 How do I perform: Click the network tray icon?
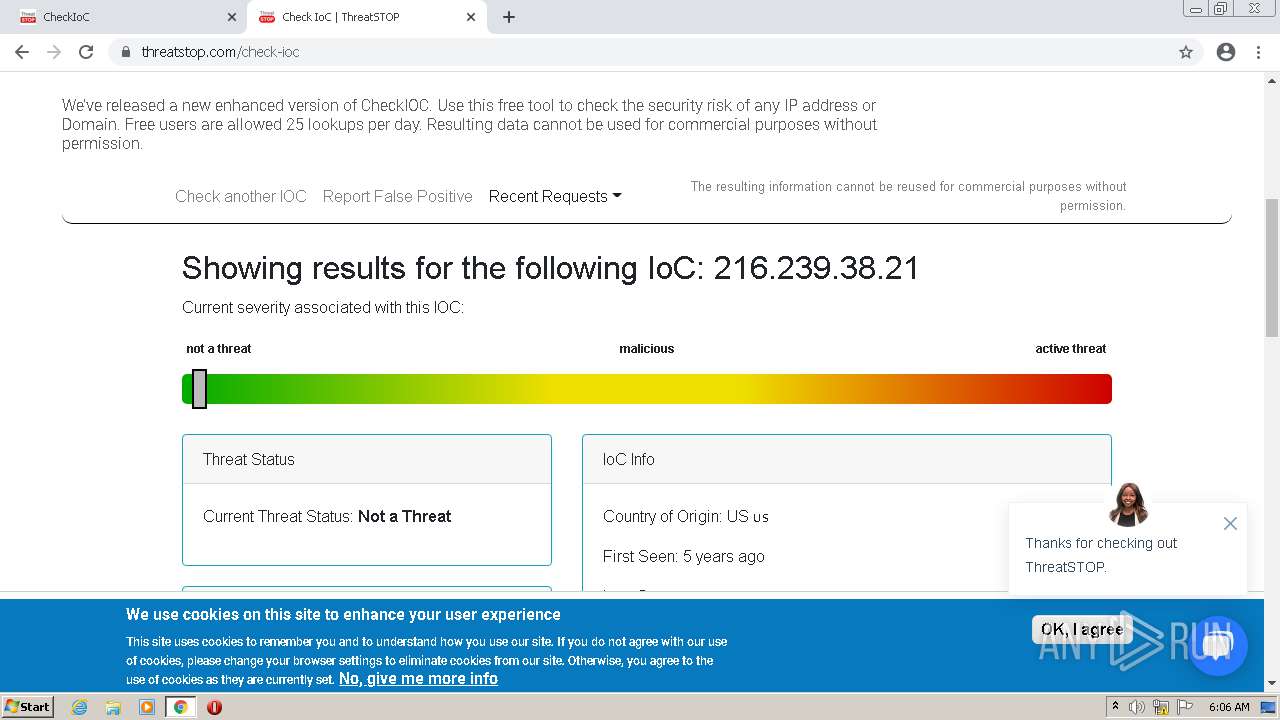point(1161,707)
